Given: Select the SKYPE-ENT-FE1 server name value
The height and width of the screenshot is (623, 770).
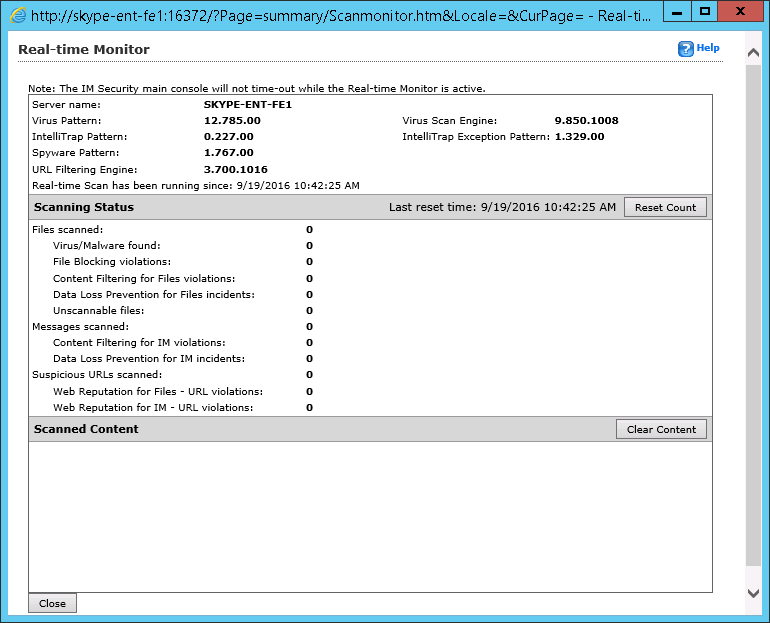Looking at the screenshot, I should click(x=247, y=104).
